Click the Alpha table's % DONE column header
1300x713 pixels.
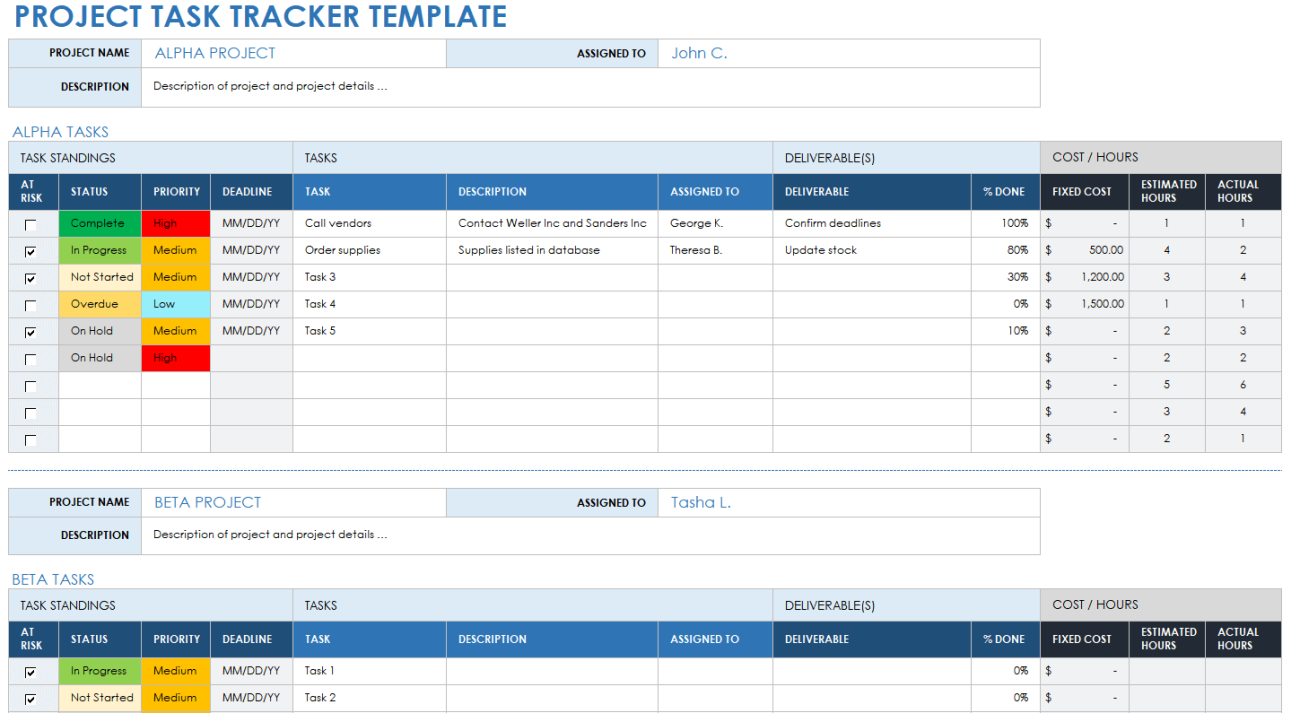tap(1004, 192)
